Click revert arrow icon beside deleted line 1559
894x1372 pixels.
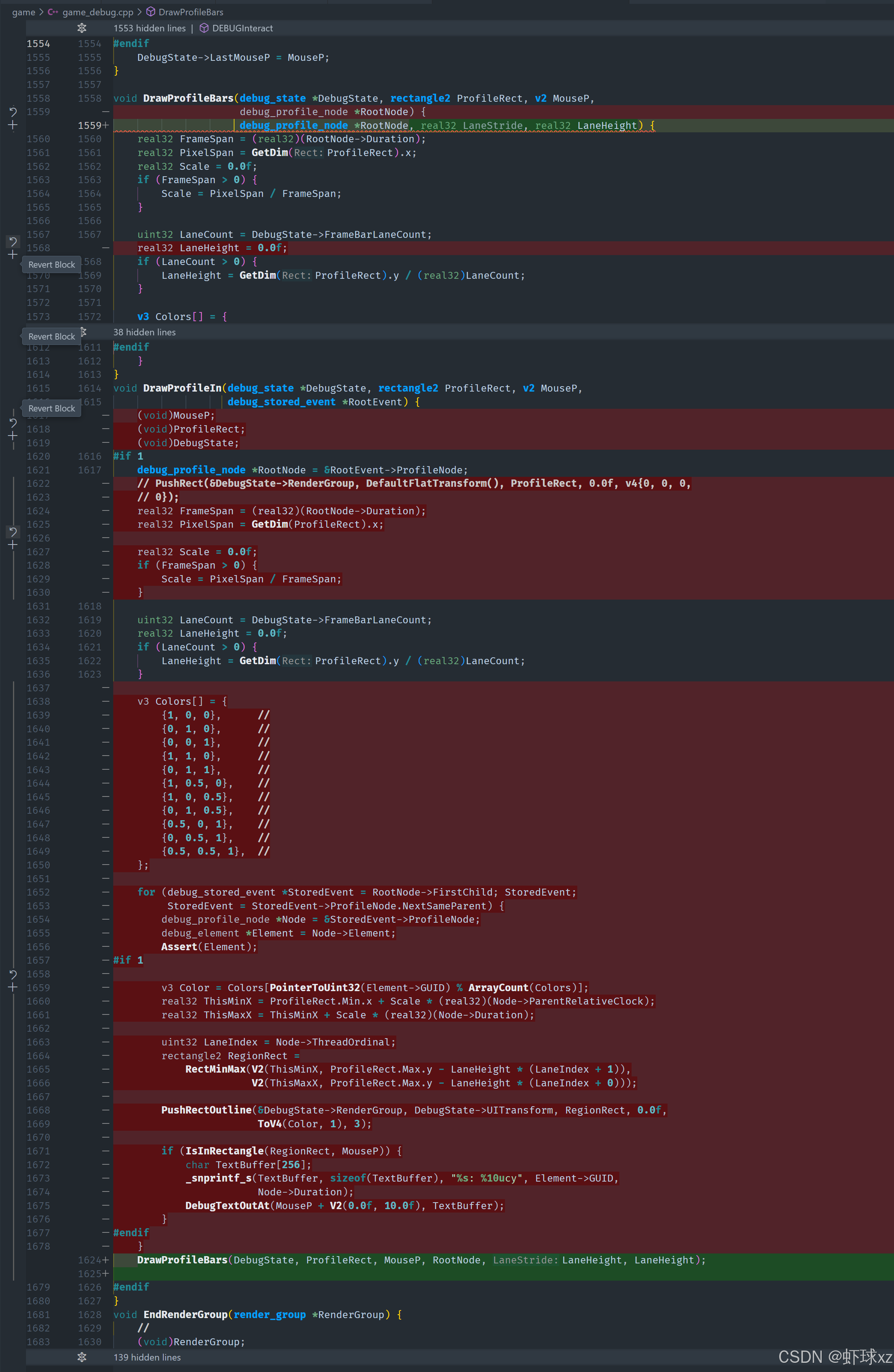coord(13,112)
